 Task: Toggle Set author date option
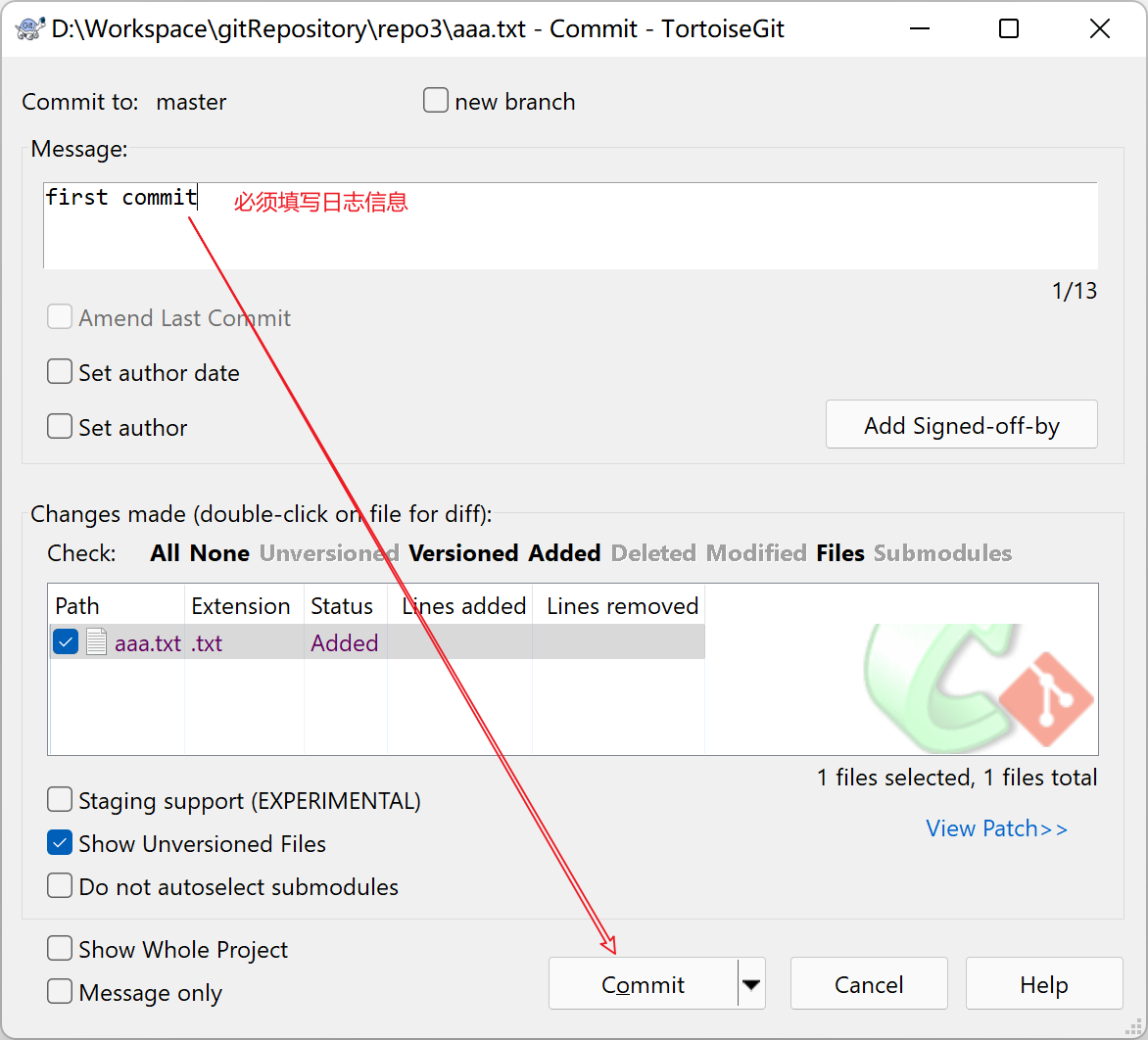point(61,372)
